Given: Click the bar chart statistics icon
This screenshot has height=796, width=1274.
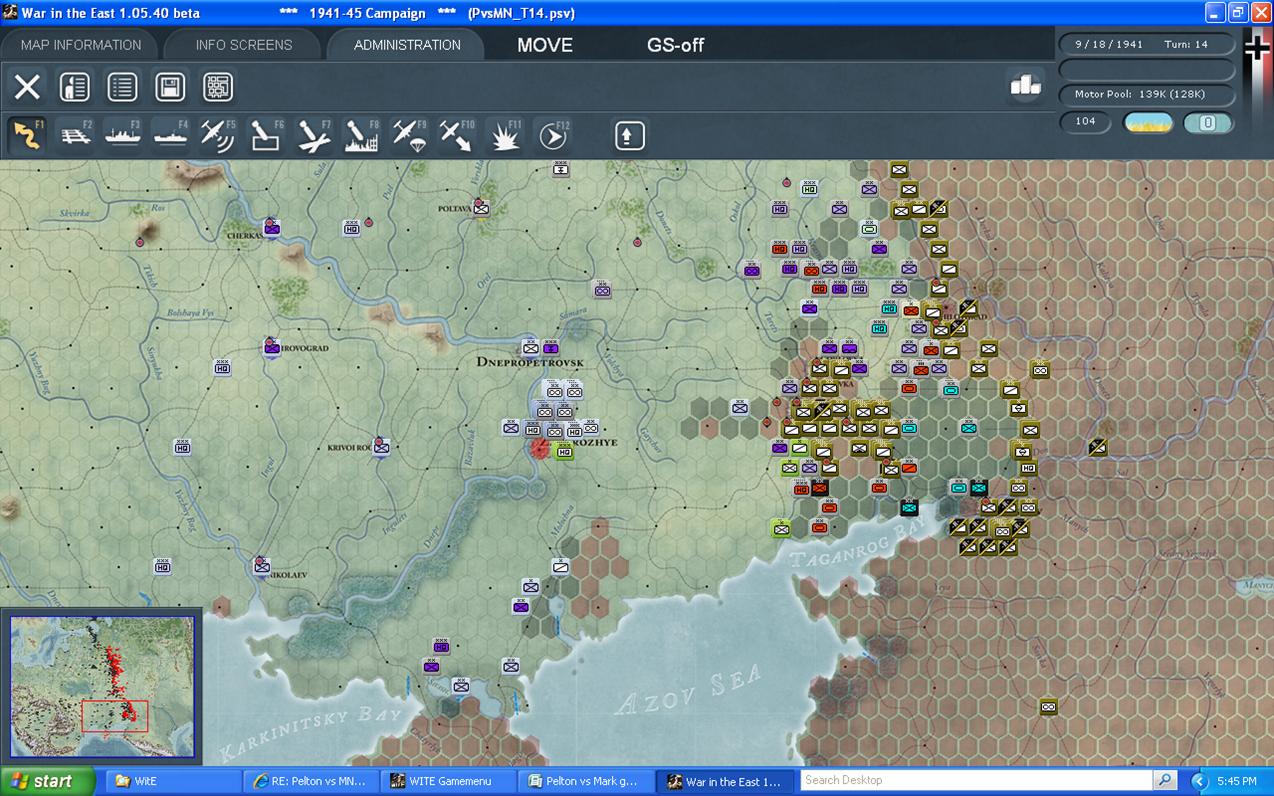Looking at the screenshot, I should [x=1025, y=86].
